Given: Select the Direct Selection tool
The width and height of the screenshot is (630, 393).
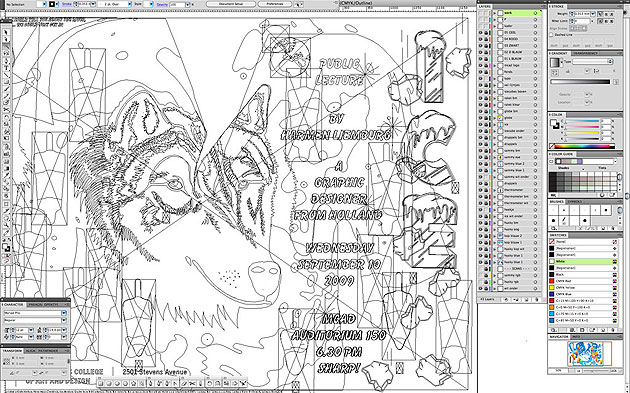Looking at the screenshot, I should (x=6, y=39).
